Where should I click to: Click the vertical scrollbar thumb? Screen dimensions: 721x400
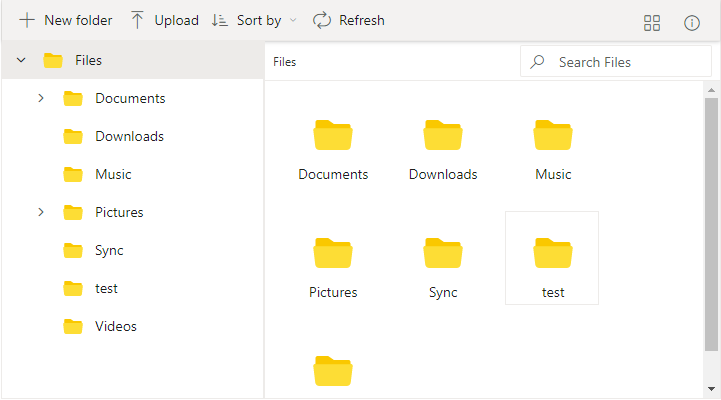pos(711,224)
